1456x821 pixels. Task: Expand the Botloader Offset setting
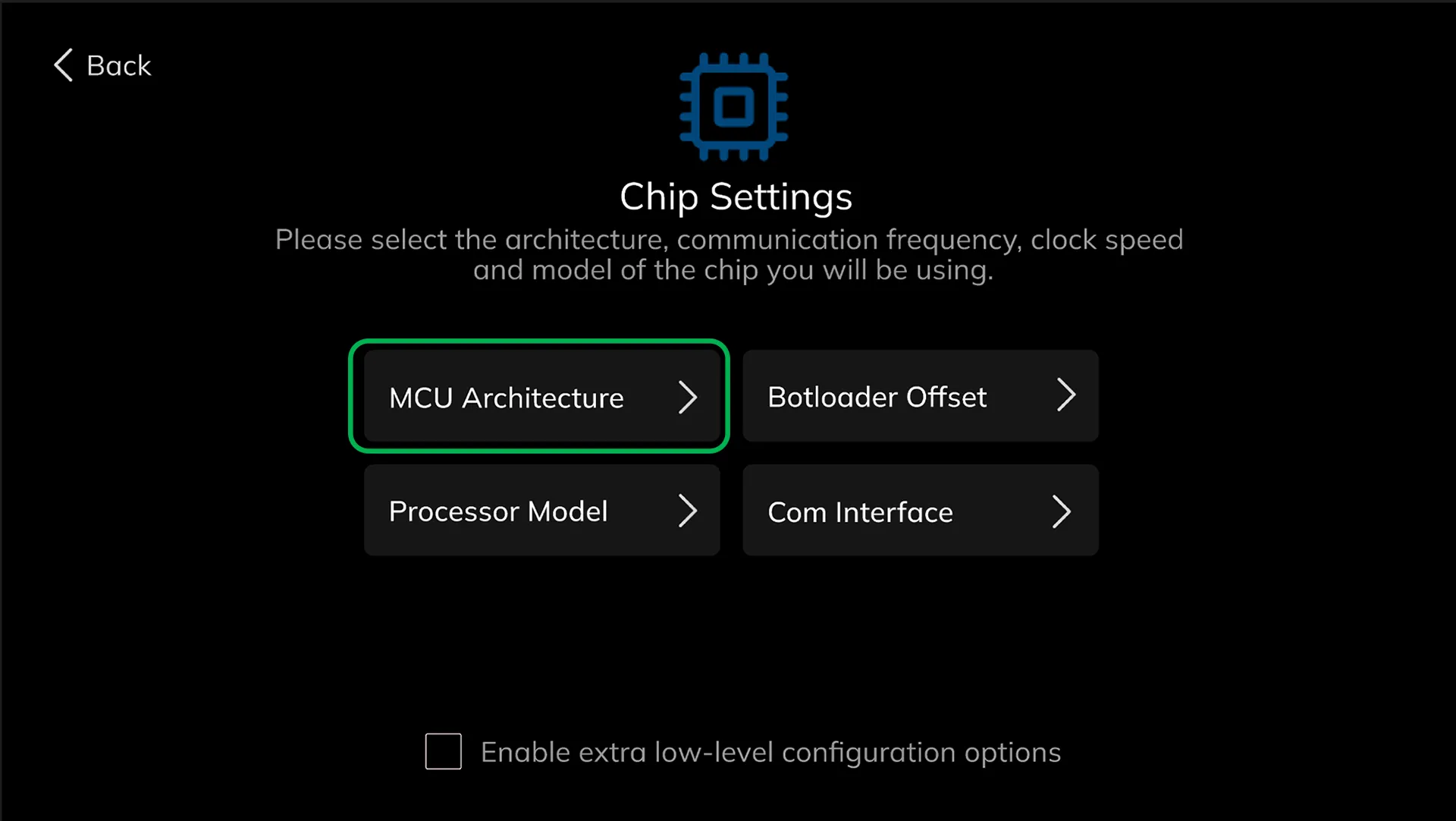point(921,396)
